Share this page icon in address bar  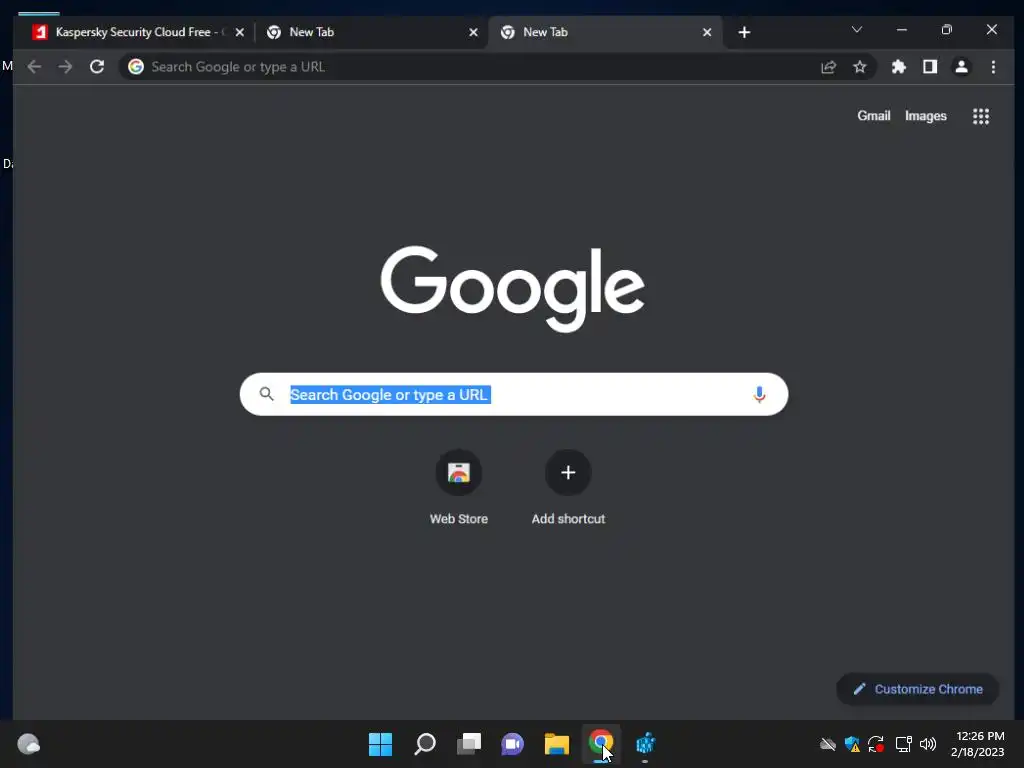(828, 67)
